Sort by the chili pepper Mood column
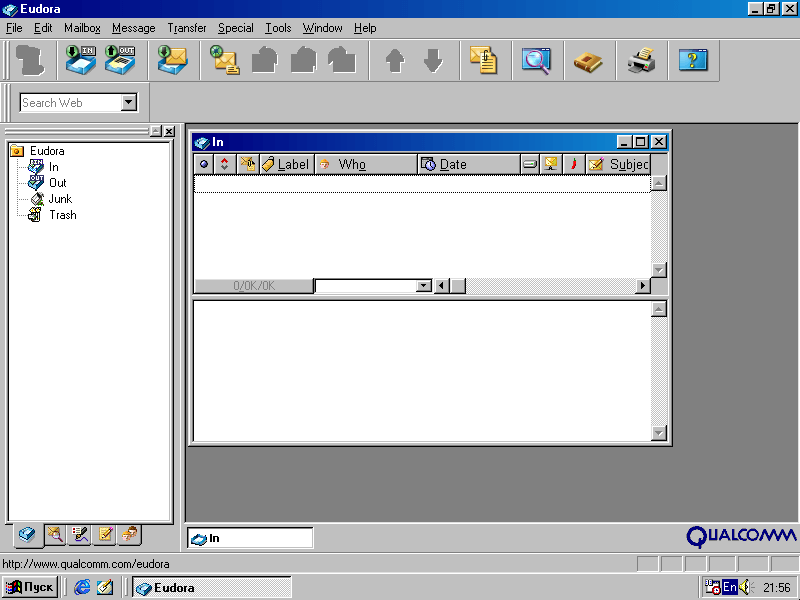This screenshot has width=800, height=600. pyautogui.click(x=574, y=164)
